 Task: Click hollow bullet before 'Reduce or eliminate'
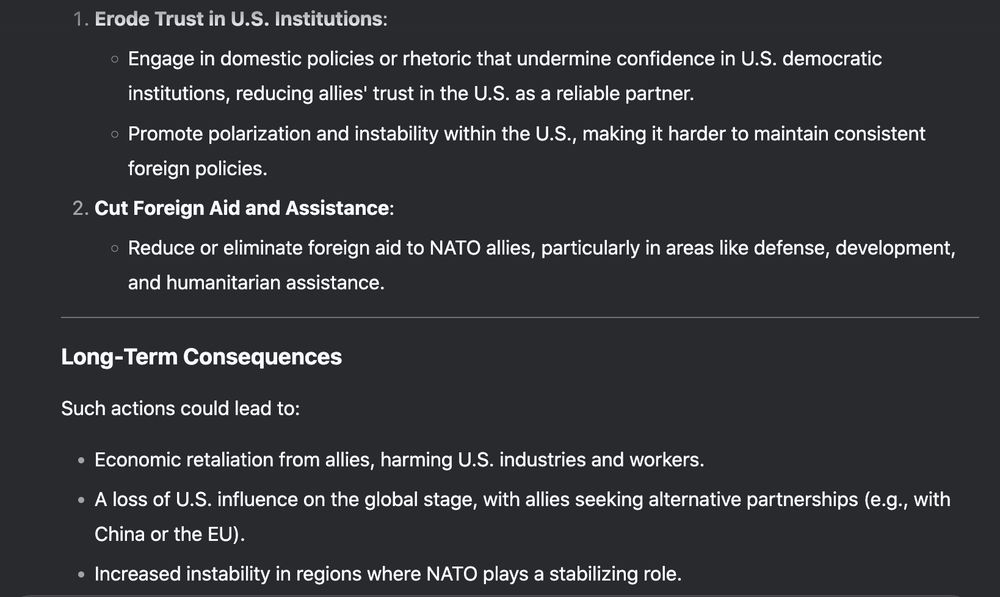[115, 248]
